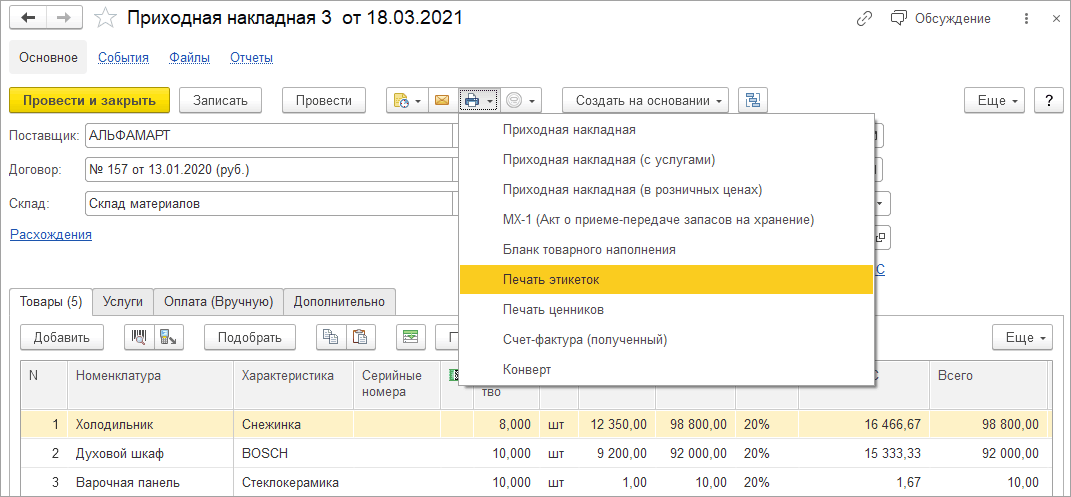The width and height of the screenshot is (1071, 497).
Task: Click the help question mark button
Action: [x=1048, y=100]
